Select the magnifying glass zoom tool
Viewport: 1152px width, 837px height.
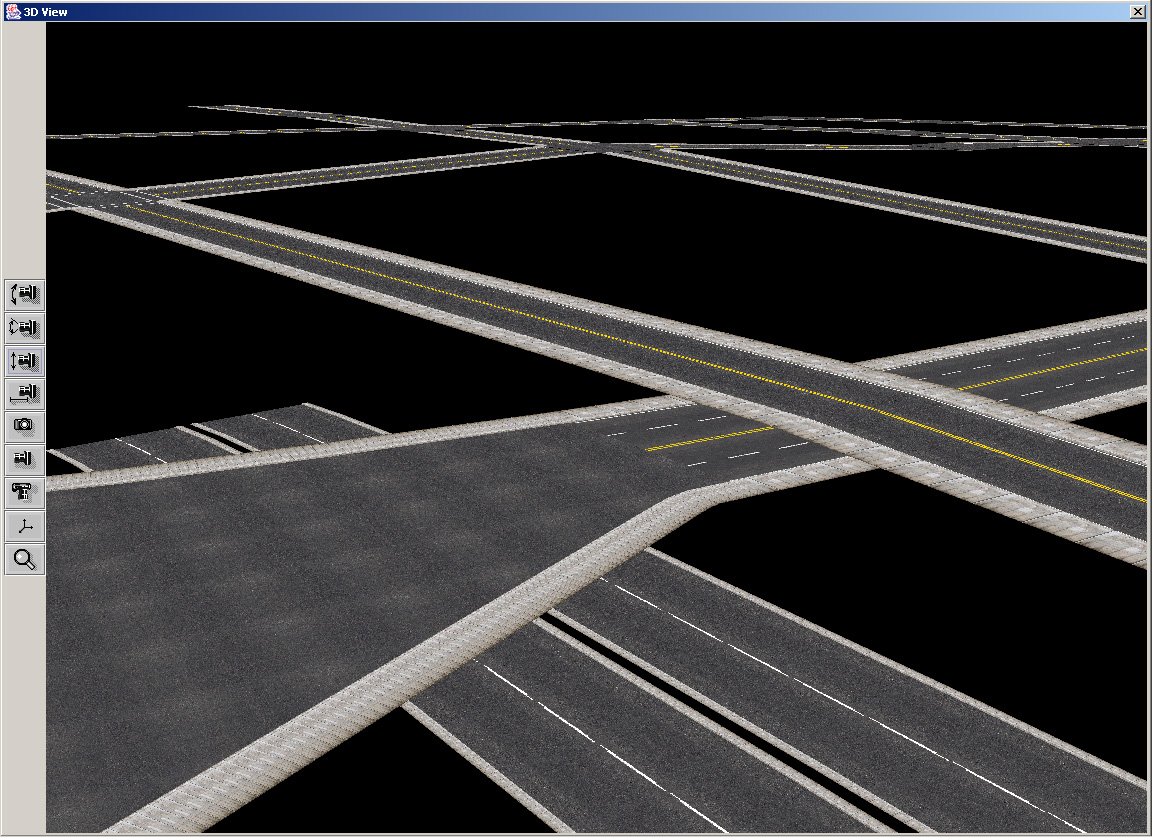25,559
